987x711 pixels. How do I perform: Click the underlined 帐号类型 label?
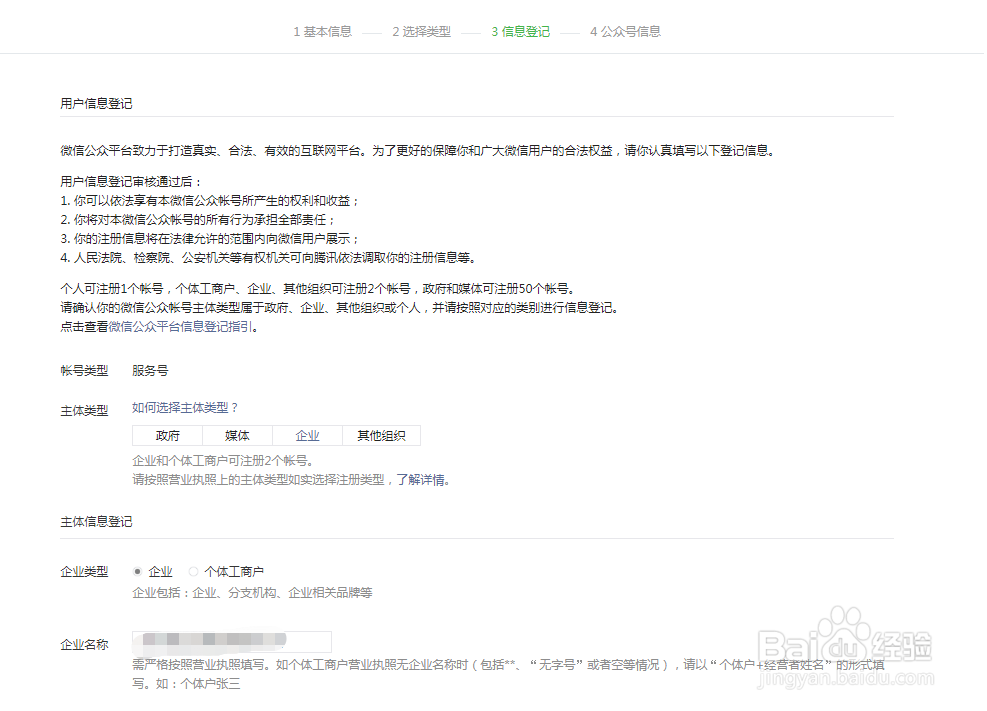[84, 370]
